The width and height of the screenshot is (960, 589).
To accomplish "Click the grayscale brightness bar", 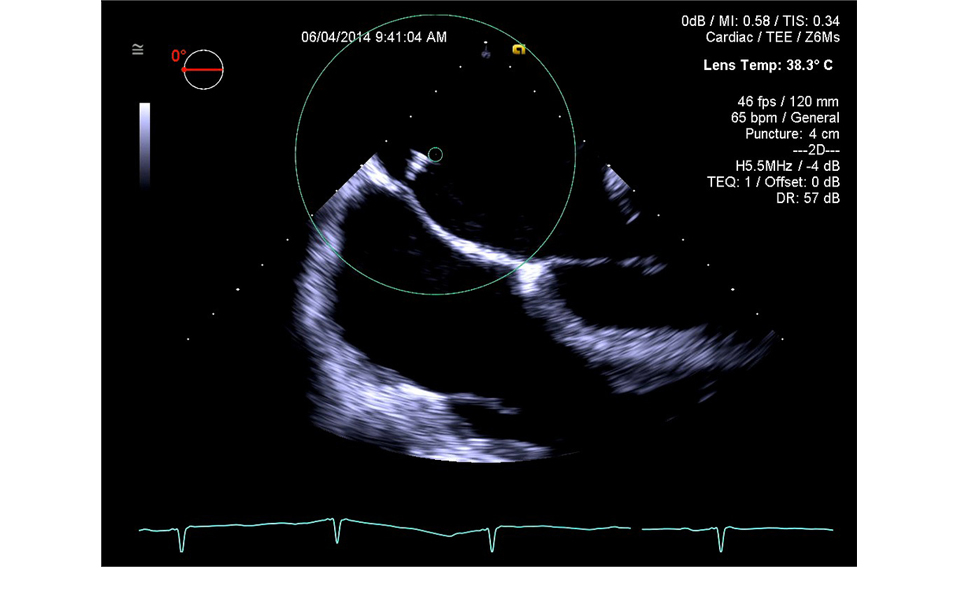I will 145,143.
